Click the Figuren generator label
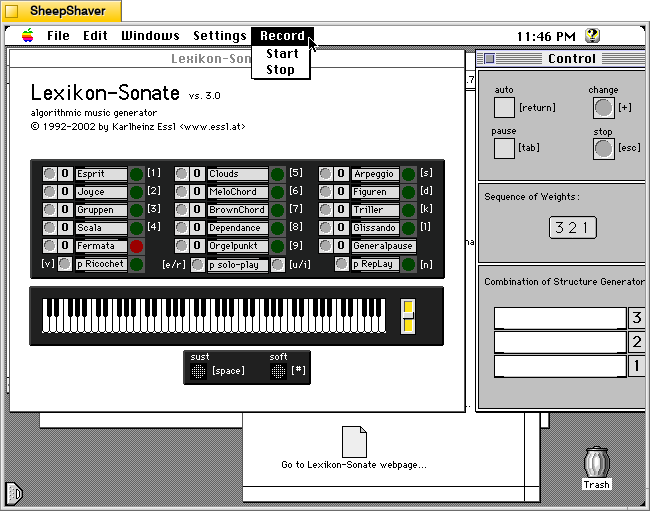 pos(375,192)
